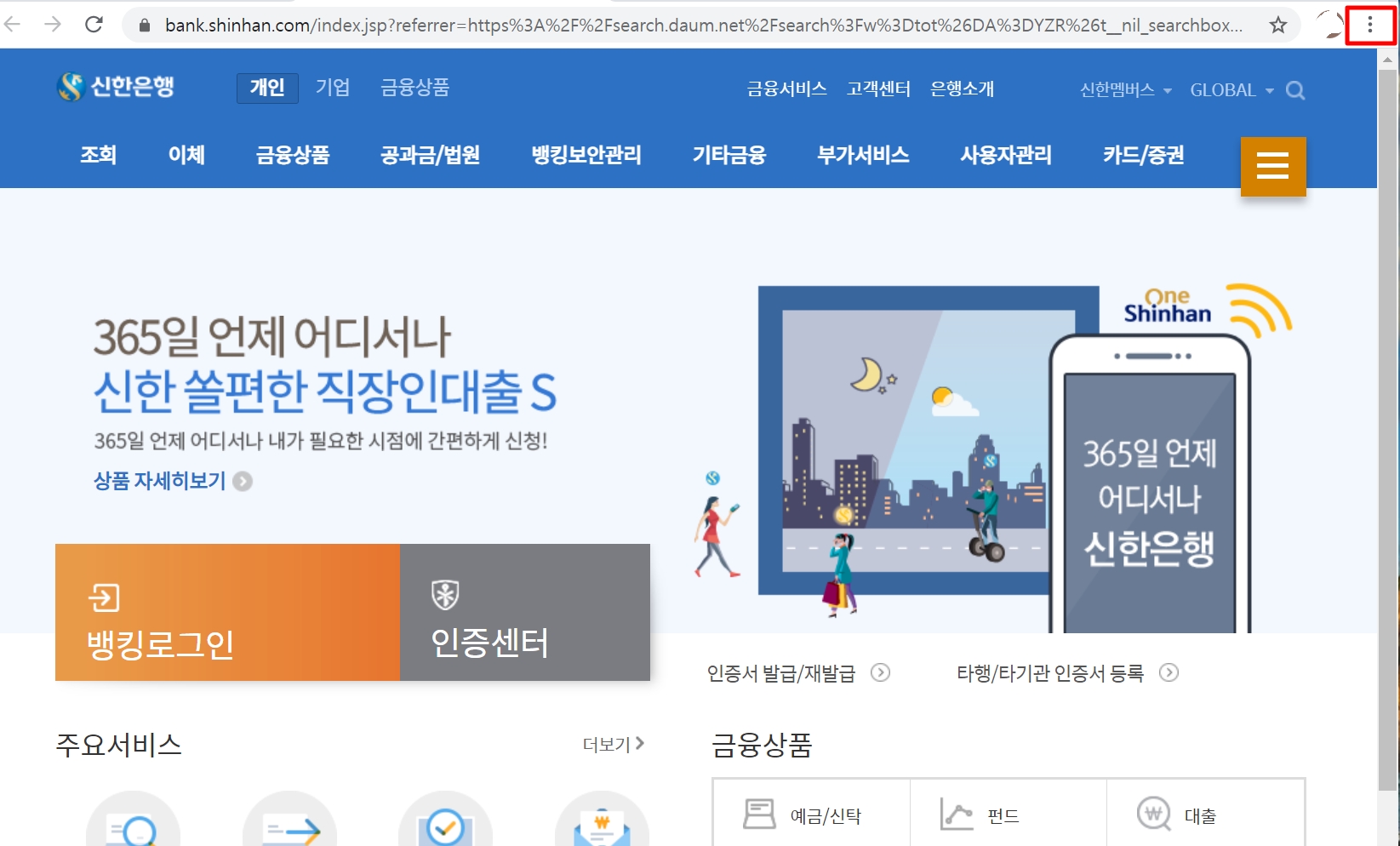Open 타행/타기관 인증서 등록 link
Screen dimensions: 1400x846
[1050, 673]
